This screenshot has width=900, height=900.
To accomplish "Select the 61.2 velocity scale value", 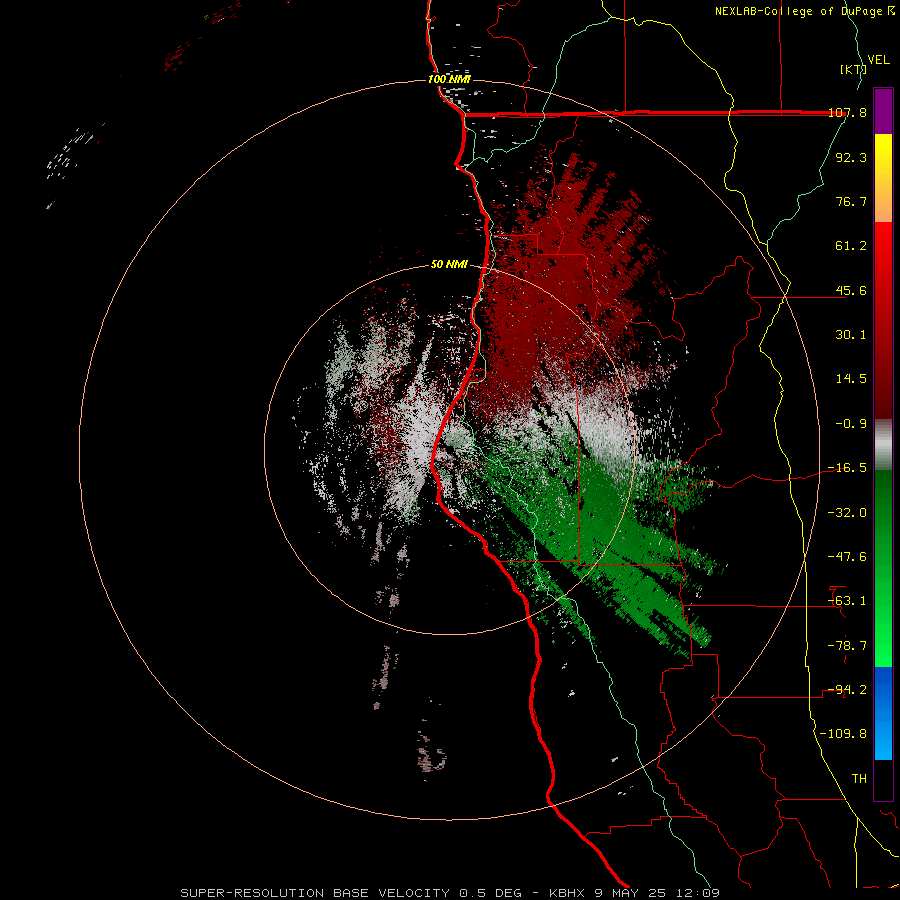I will coord(851,246).
